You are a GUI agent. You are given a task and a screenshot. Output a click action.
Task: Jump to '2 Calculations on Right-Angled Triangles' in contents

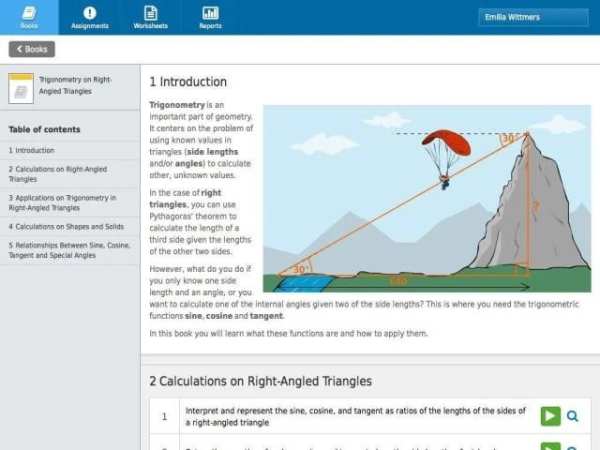click(70, 174)
